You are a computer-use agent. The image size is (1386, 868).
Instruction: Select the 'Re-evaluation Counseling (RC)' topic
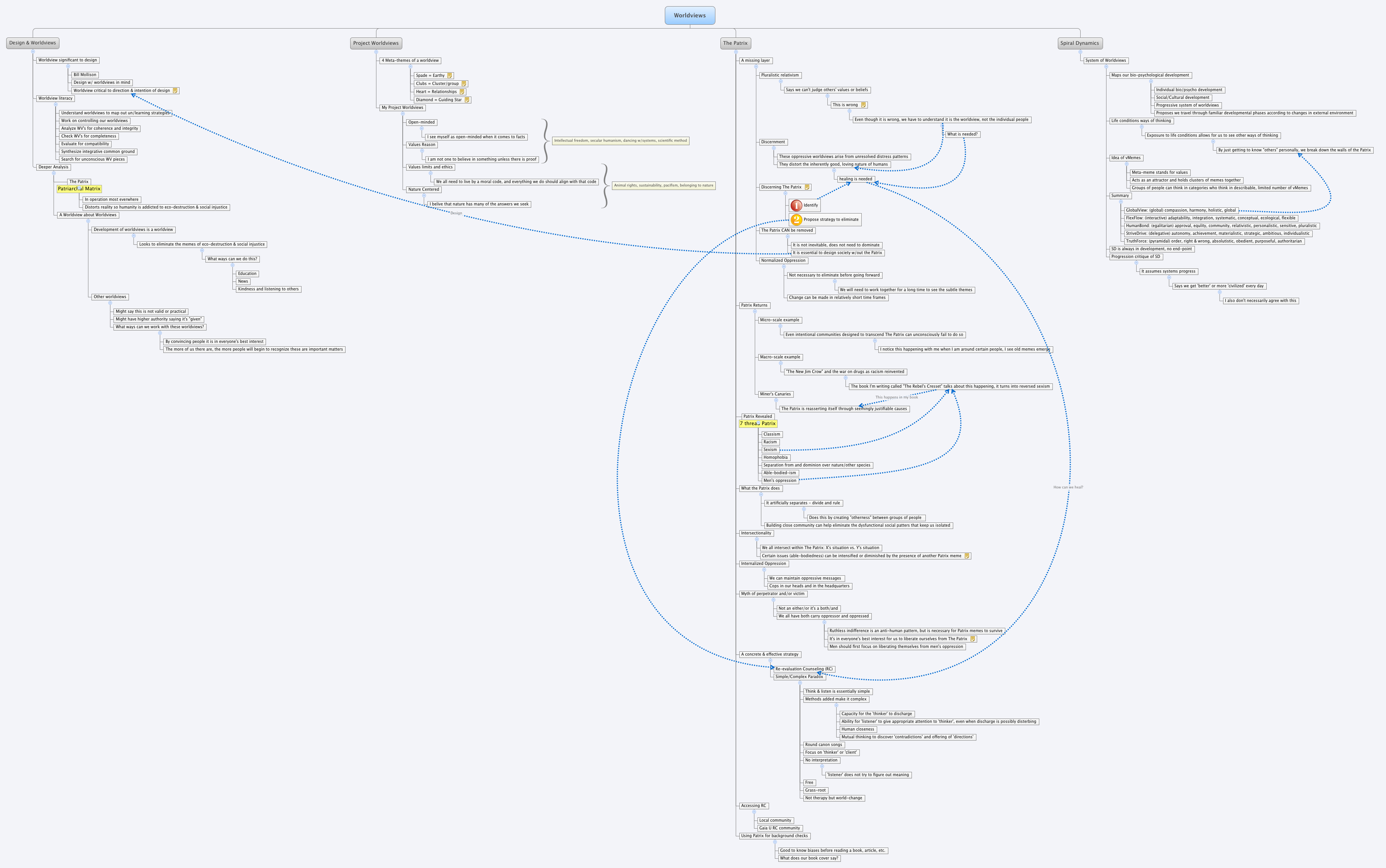coord(803,669)
